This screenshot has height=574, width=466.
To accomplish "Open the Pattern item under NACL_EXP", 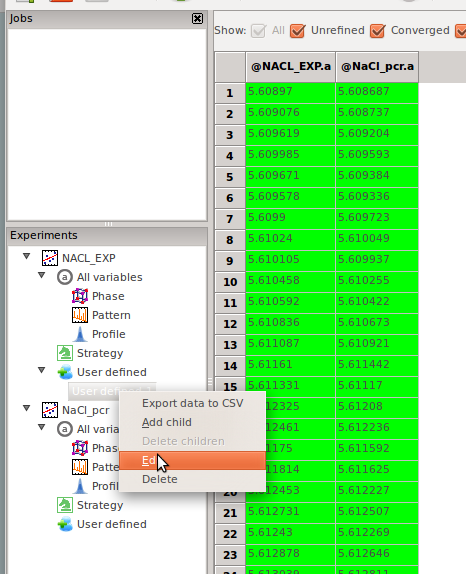I will pos(111,315).
